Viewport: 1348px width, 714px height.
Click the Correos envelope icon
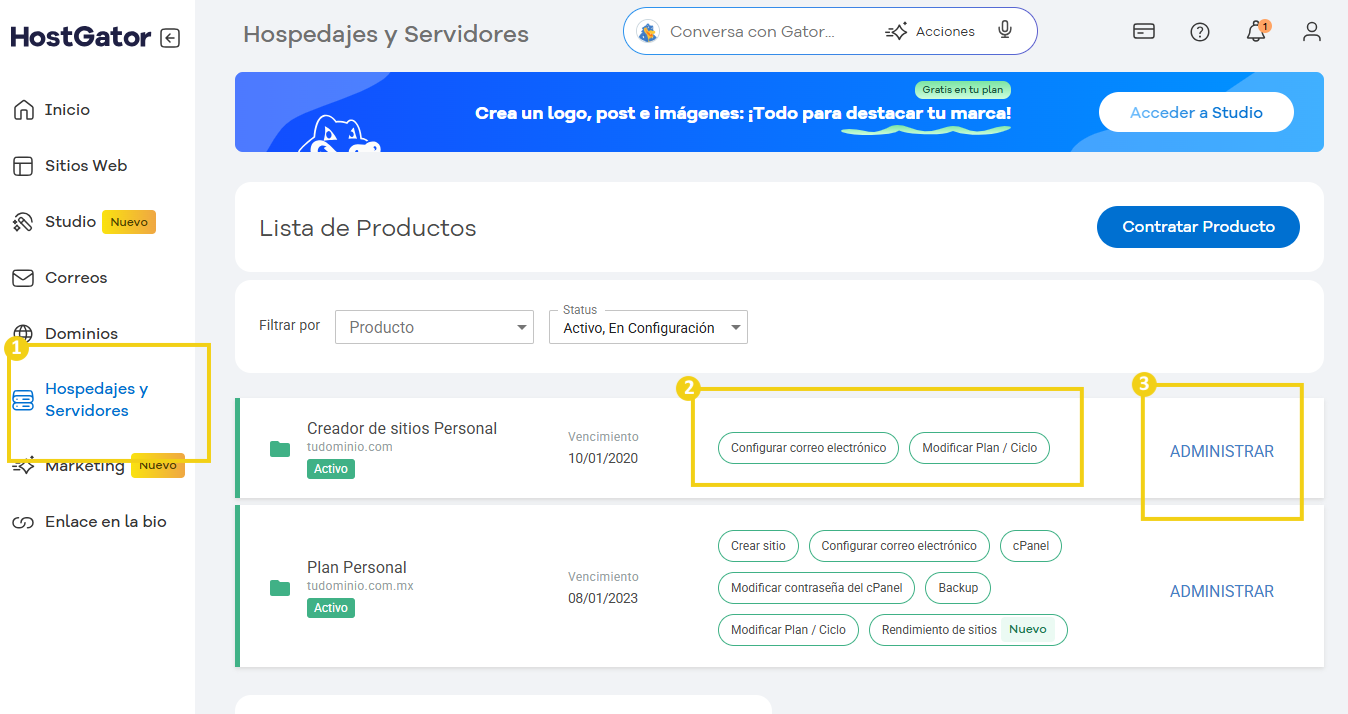(x=23, y=278)
